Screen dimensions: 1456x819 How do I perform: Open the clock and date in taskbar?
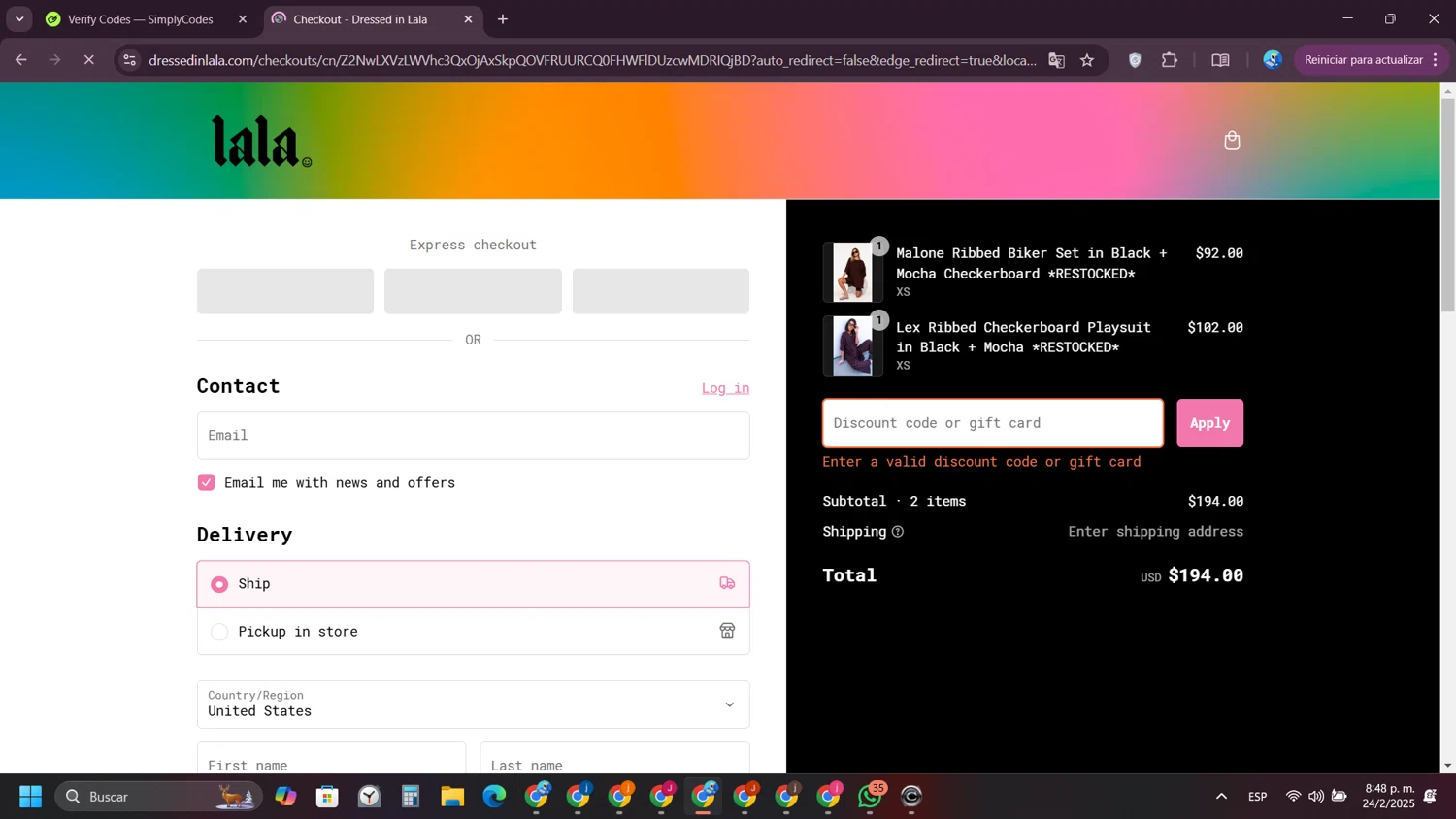coord(1389,797)
